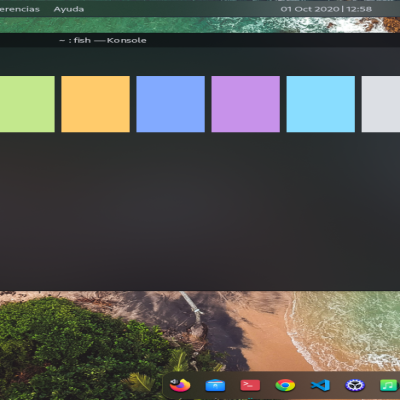This screenshot has width=400, height=400.
Task: Launch Firefox from the dock
Action: [x=180, y=386]
